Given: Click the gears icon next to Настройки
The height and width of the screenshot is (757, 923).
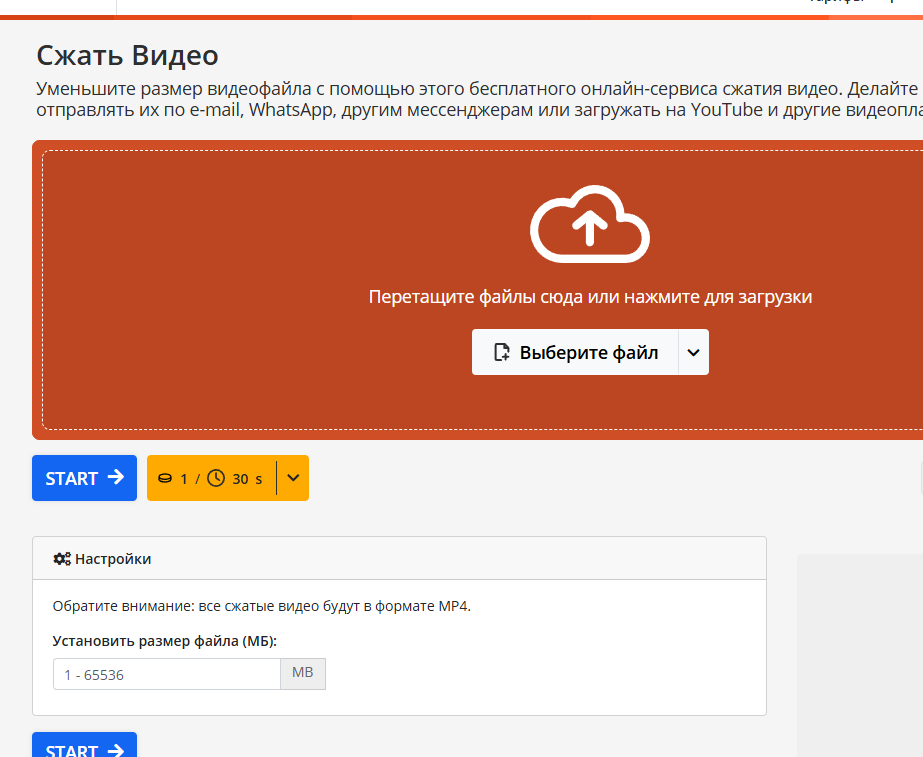Looking at the screenshot, I should coord(62,559).
